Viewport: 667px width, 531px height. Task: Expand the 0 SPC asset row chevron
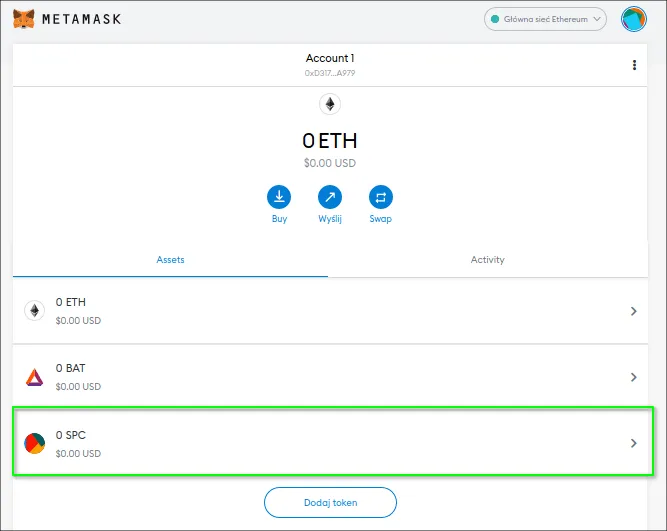(x=633, y=443)
